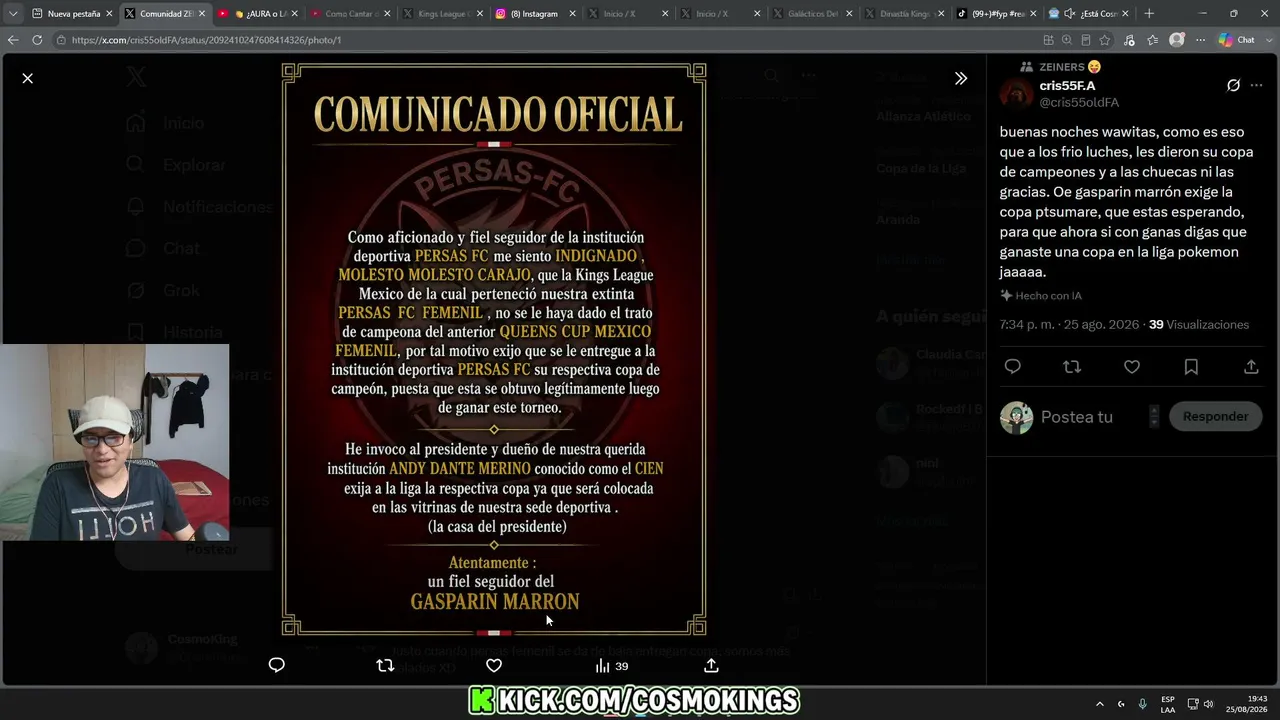Open the network icon in the system tray
The image size is (1280, 720).
1193,704
